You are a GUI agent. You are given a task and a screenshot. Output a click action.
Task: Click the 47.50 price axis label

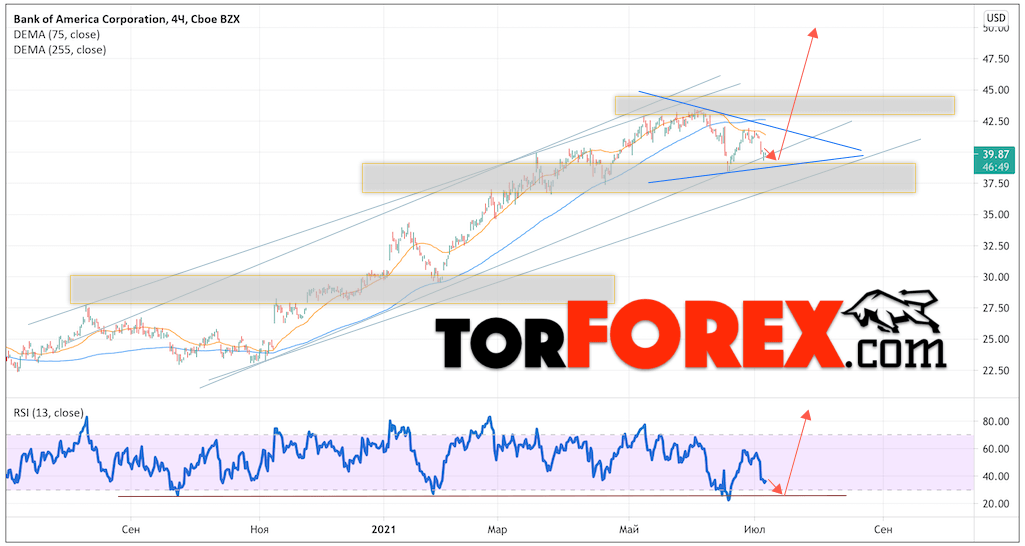tap(996, 59)
